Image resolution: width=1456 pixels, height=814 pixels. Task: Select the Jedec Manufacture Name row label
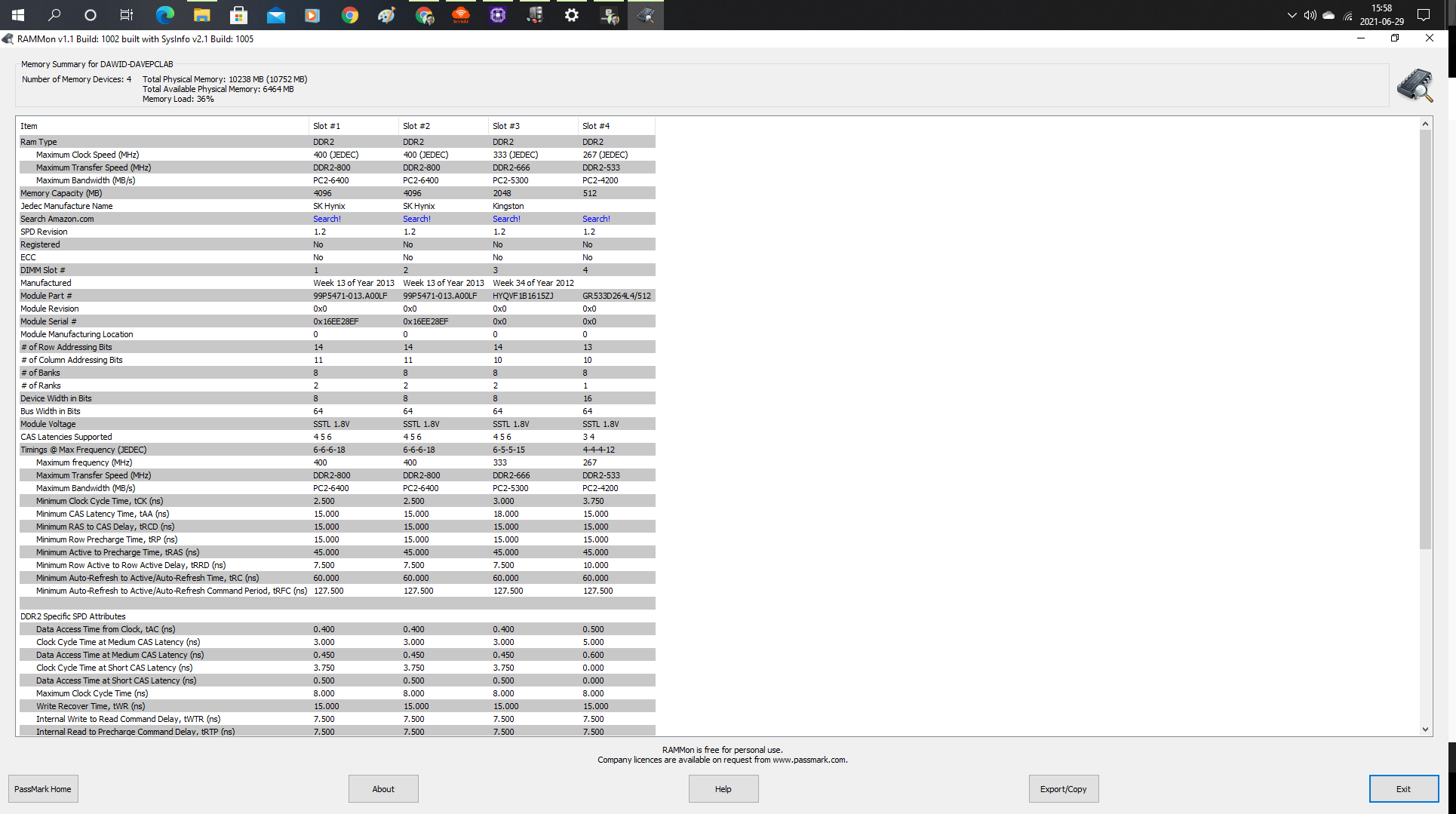tap(66, 206)
